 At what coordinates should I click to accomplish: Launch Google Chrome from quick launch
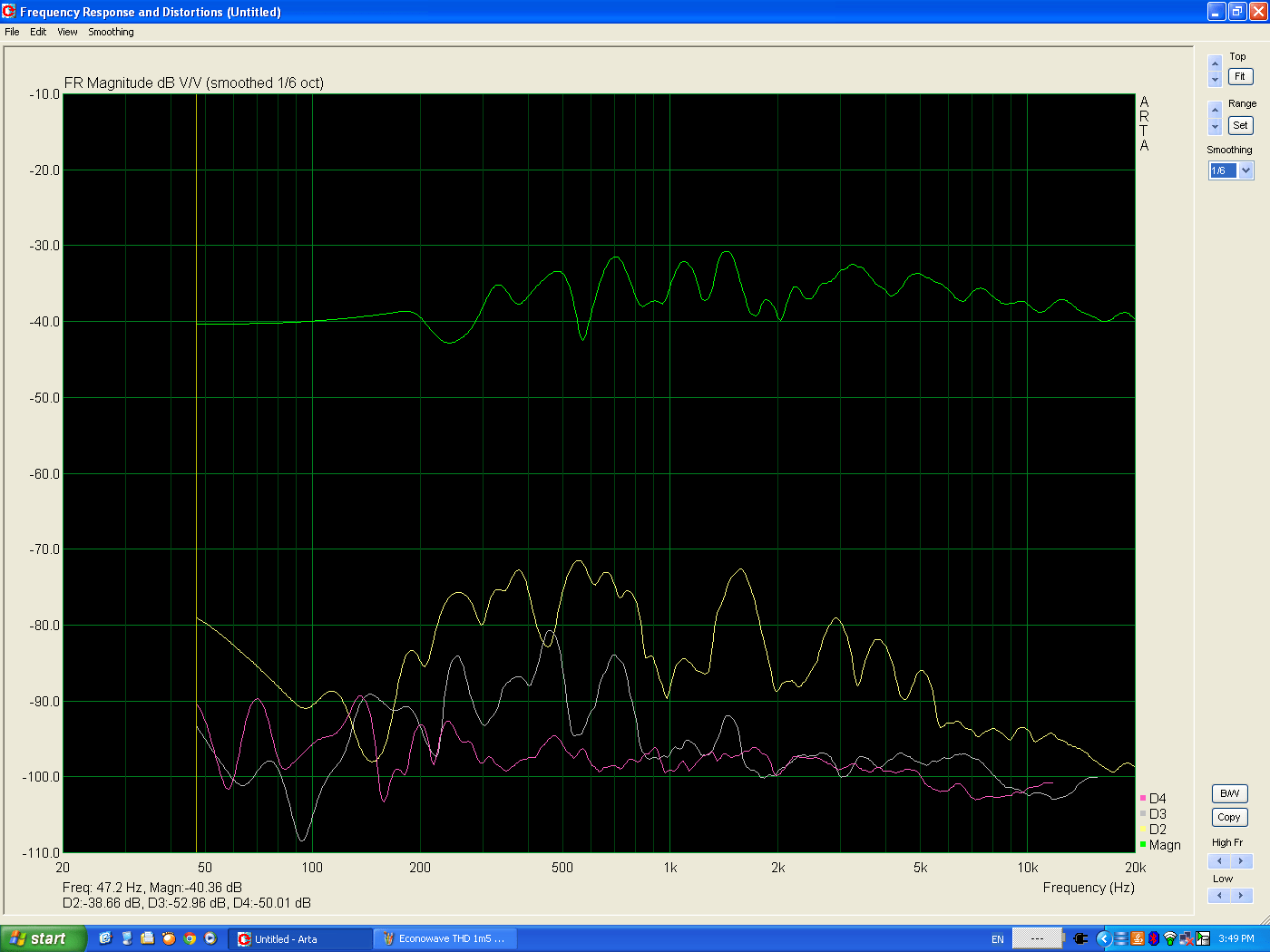(x=190, y=938)
